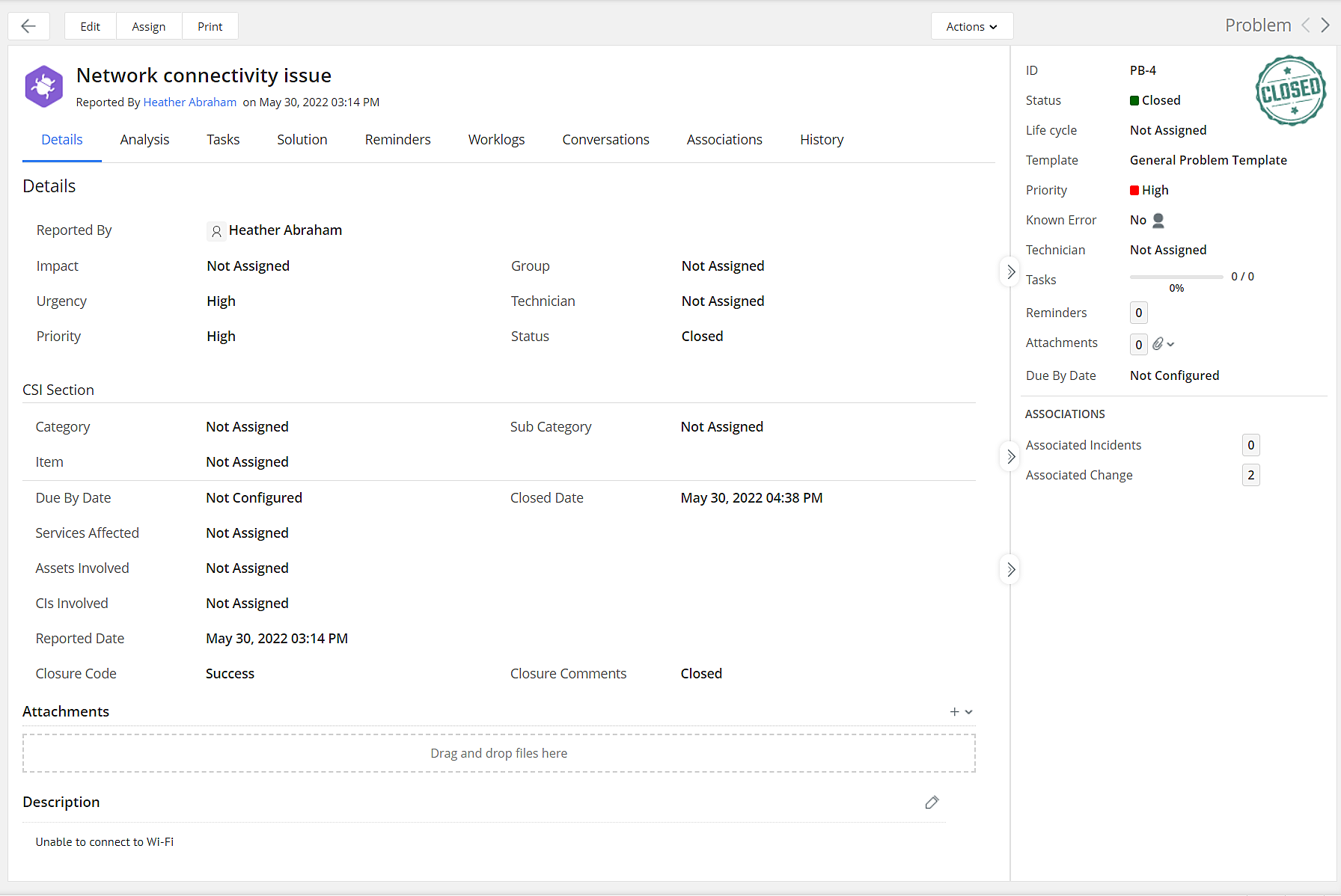Click the purple bug problem icon
Screen dimensions: 1341x896
coord(43,87)
